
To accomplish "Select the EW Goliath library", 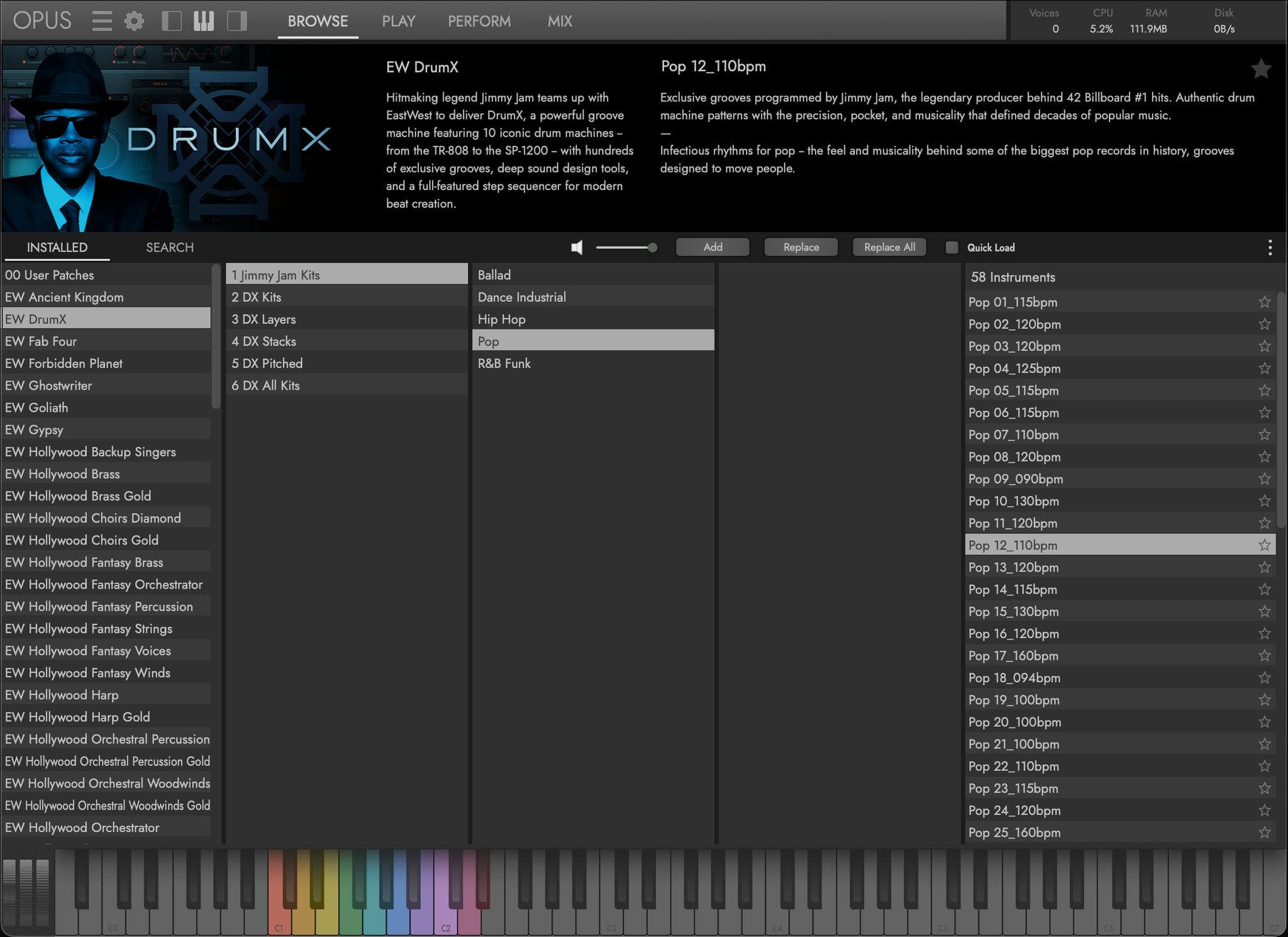I will click(x=107, y=408).
